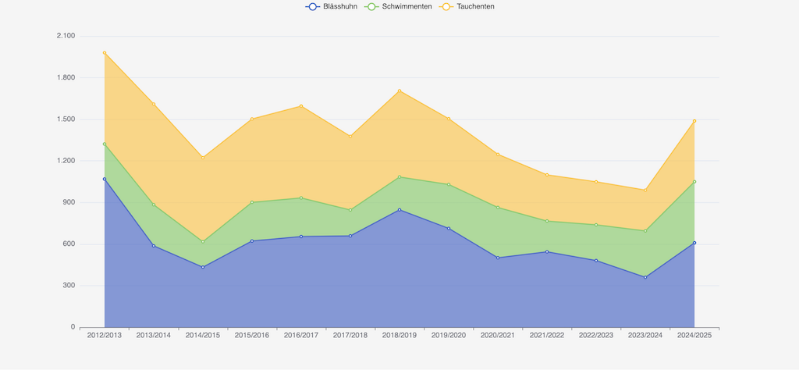Click the Schwimmenten data point at 2014/2015
Viewport: 799px width, 370px height.
(203, 242)
